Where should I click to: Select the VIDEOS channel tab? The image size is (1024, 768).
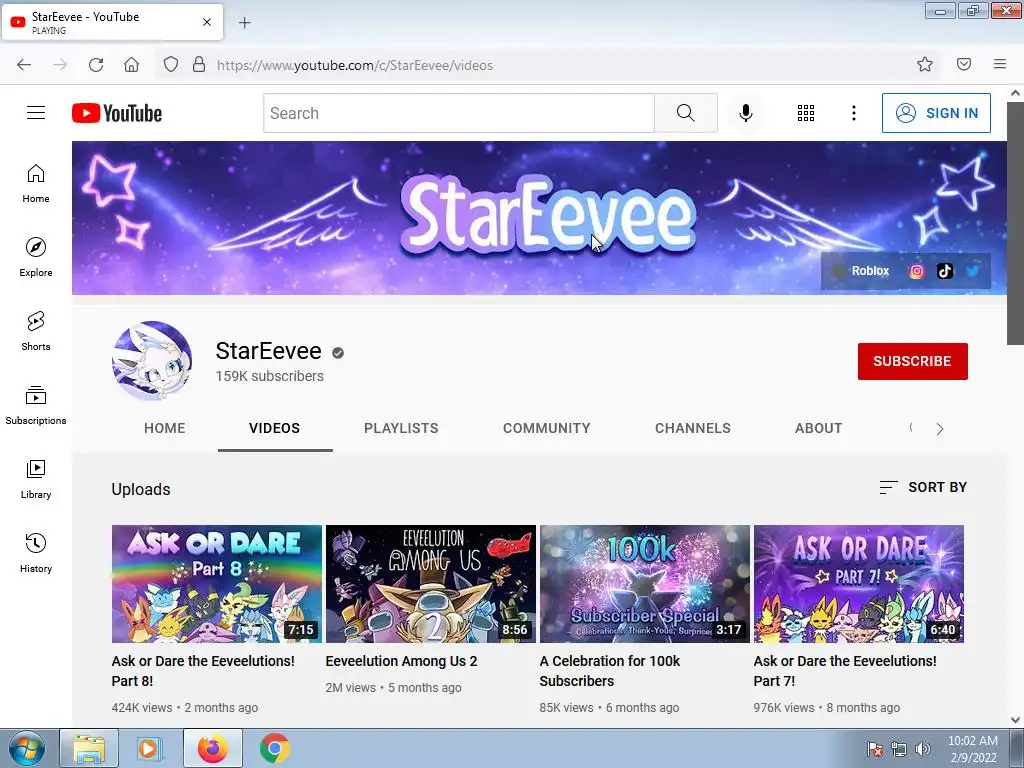click(x=274, y=428)
